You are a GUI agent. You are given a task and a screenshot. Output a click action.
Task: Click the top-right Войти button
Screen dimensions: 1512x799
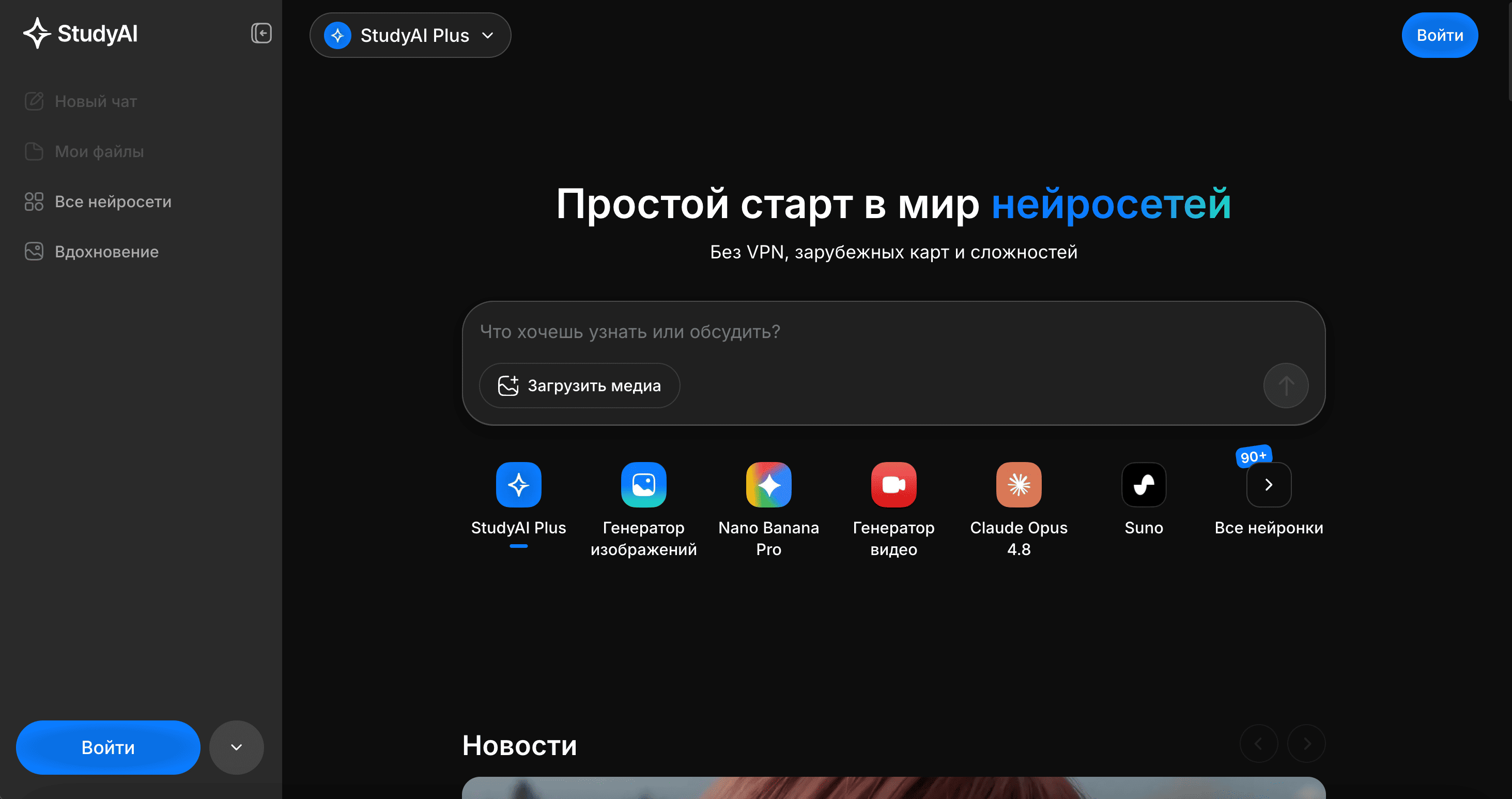pos(1440,35)
